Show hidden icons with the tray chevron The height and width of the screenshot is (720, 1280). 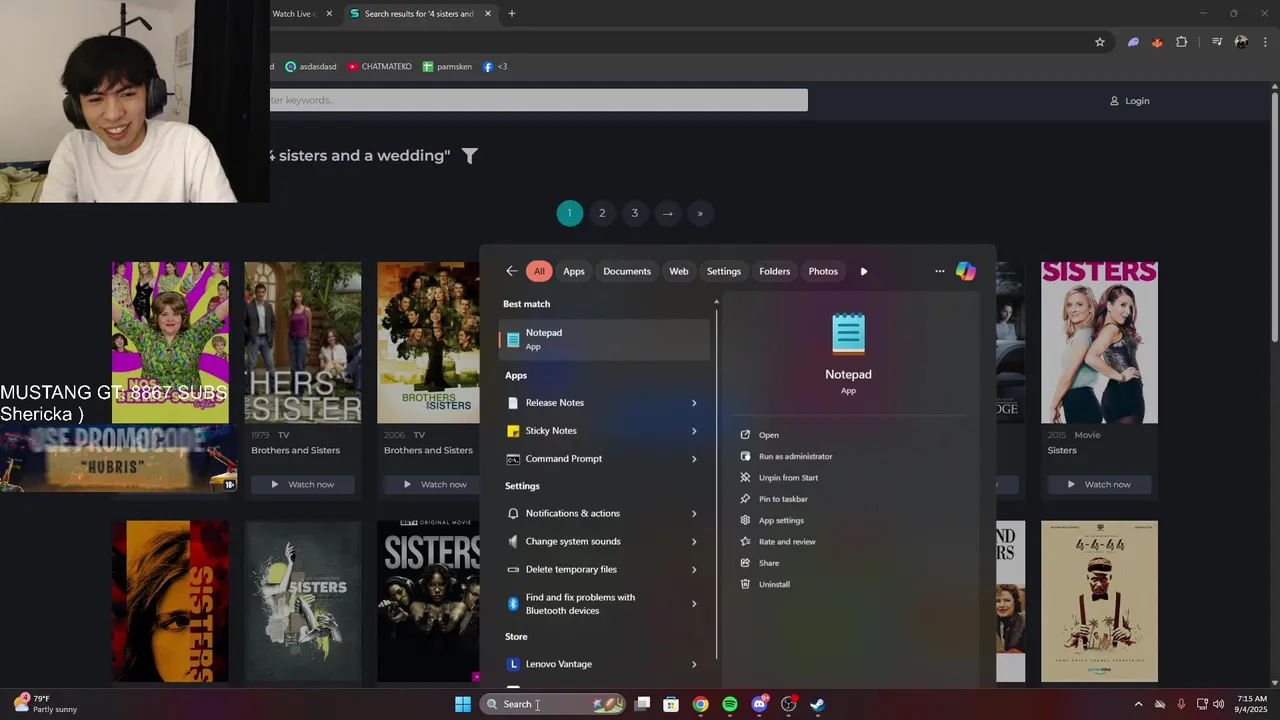[1138, 704]
